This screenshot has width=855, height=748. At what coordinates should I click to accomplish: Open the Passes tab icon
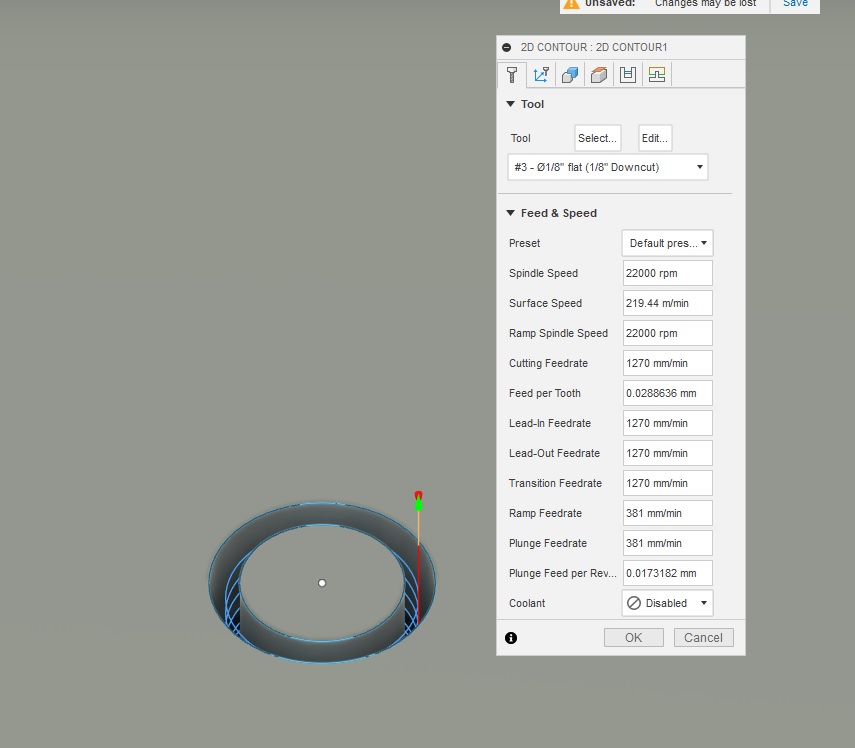[628, 75]
